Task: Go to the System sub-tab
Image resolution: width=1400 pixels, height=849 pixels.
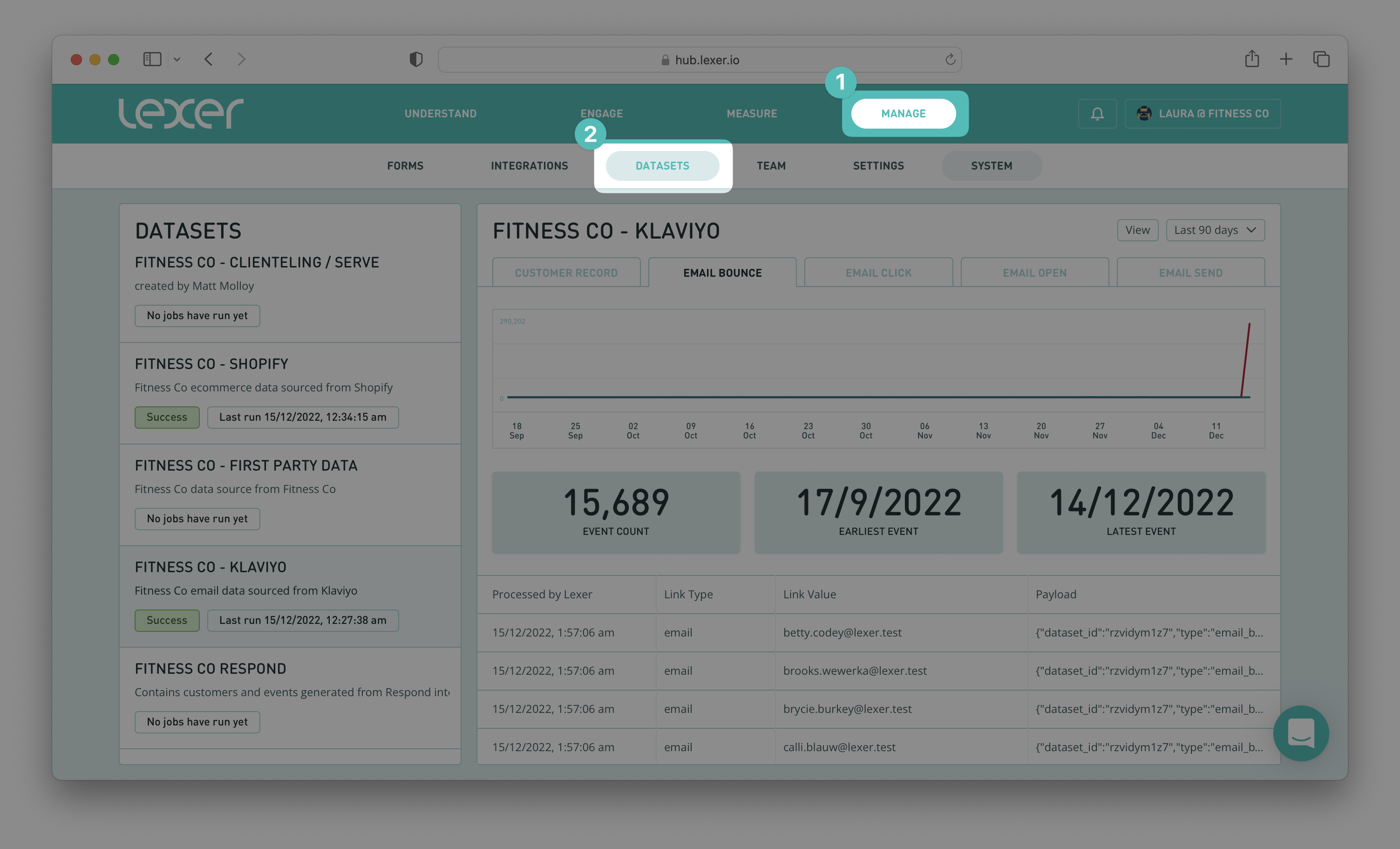Action: (992, 166)
